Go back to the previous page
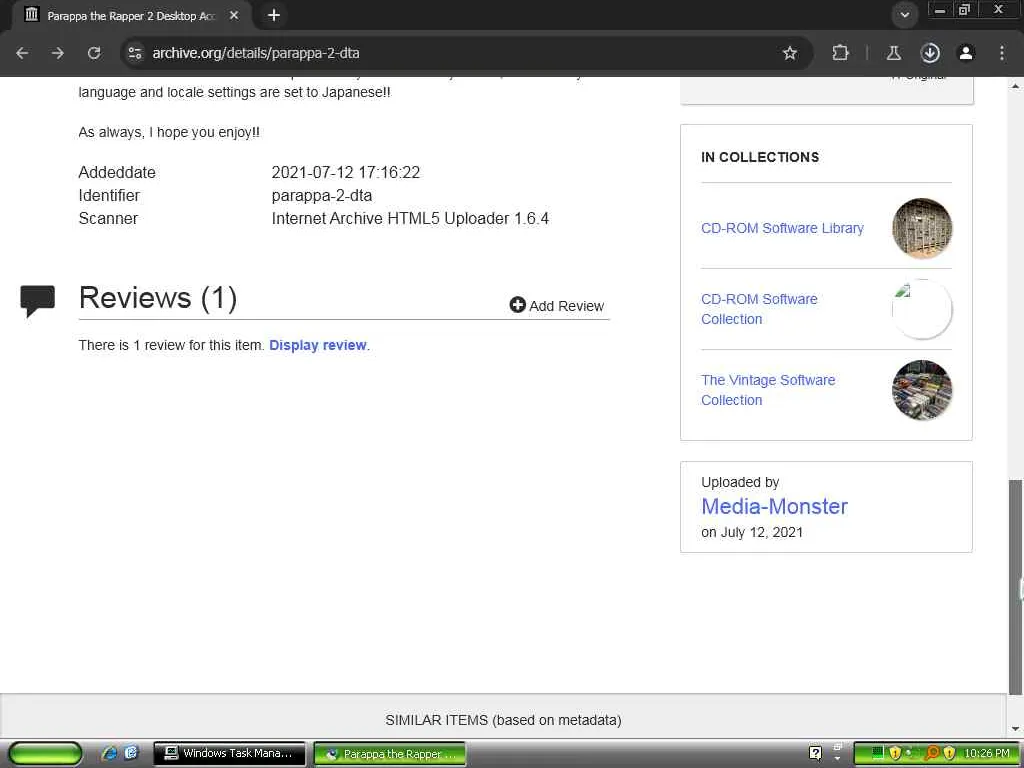The image size is (1024, 768). tap(22, 53)
